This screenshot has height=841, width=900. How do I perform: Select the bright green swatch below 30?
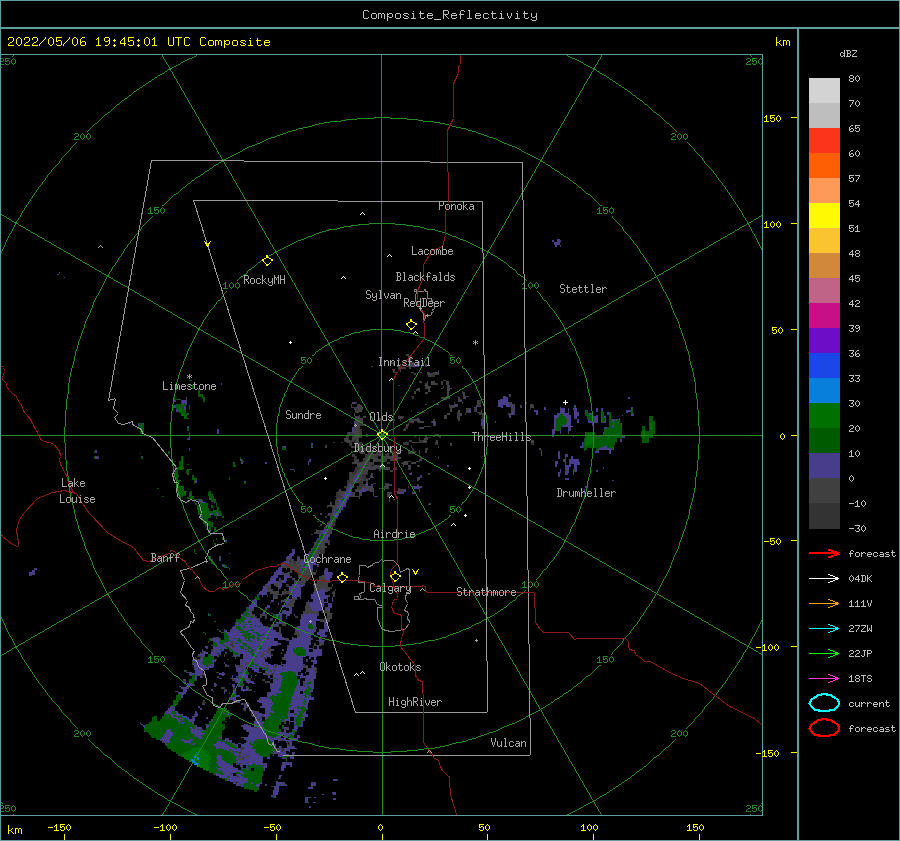[824, 415]
